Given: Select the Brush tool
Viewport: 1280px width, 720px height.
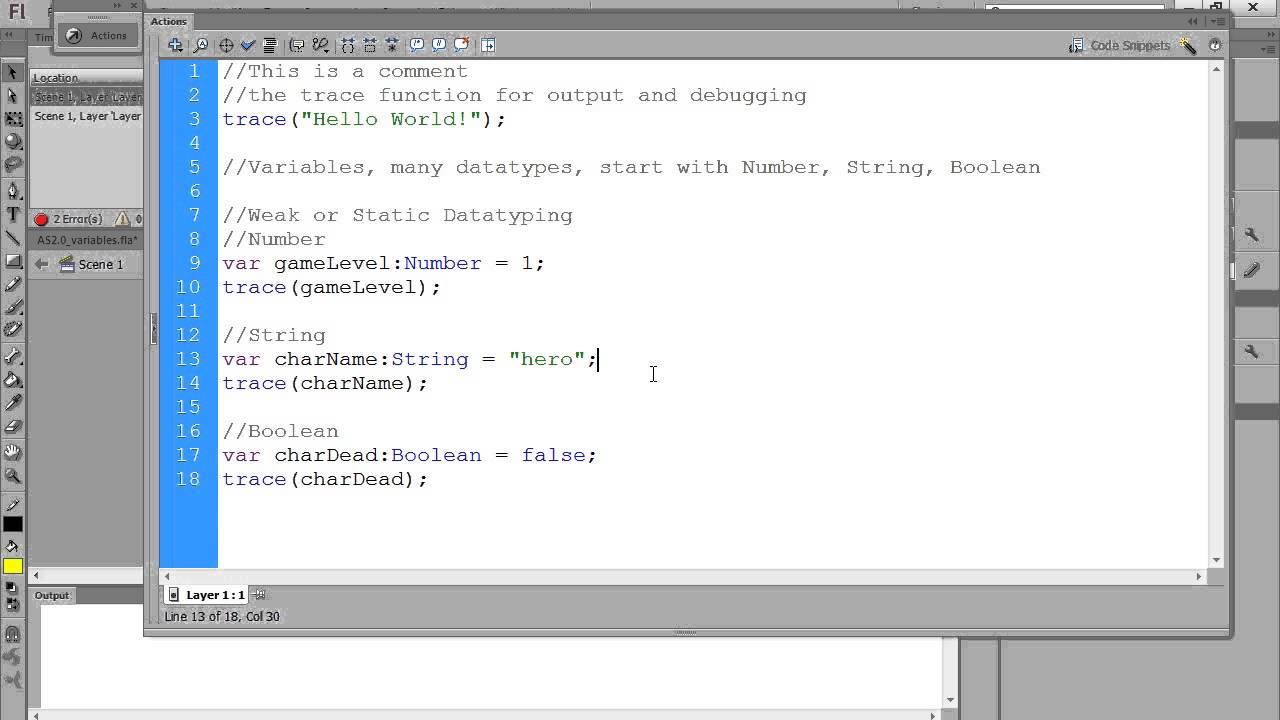Looking at the screenshot, I should pos(13,308).
